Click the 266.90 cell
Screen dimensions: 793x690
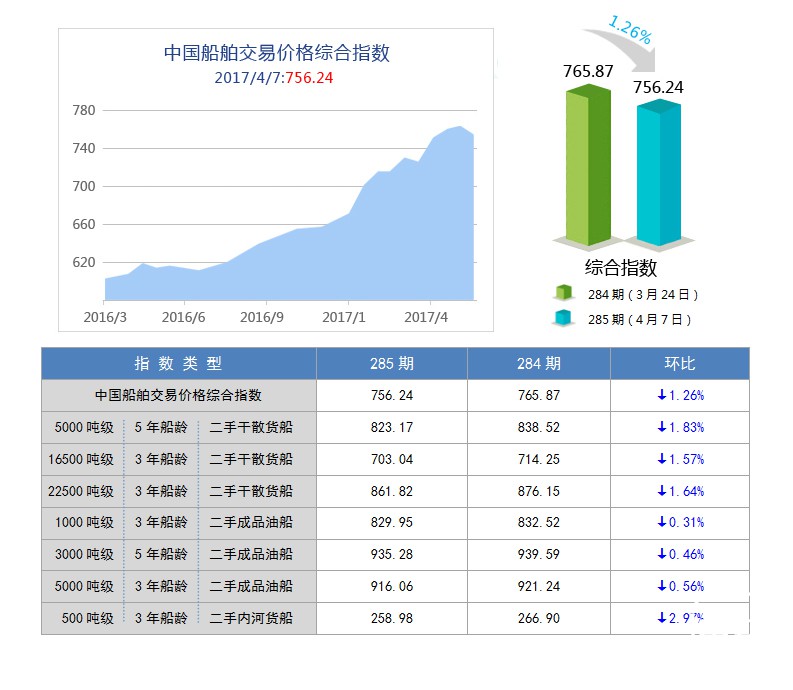[539, 618]
